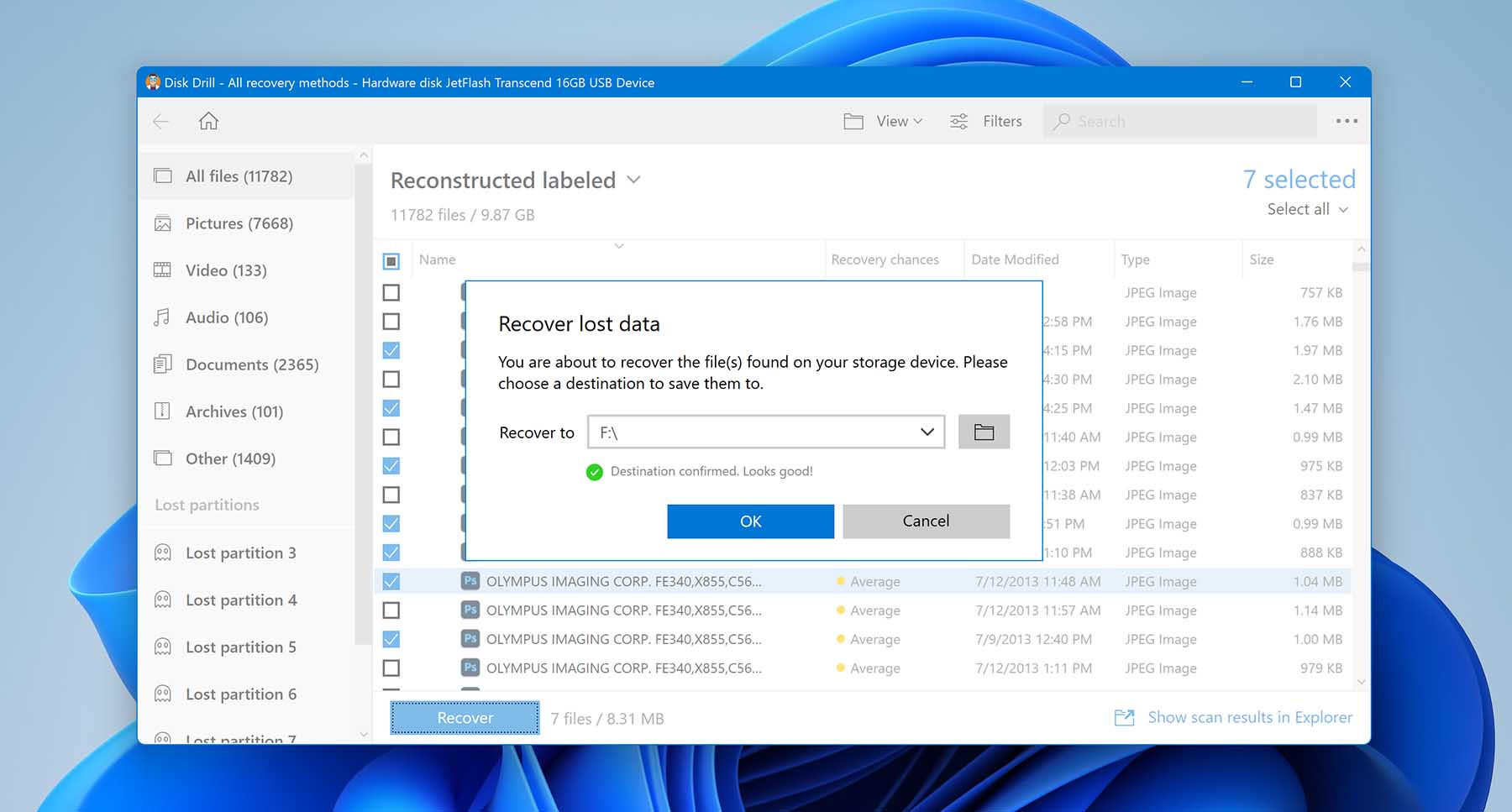Browse for destination folder icon button
Screen dimensions: 1512x812
tap(984, 432)
